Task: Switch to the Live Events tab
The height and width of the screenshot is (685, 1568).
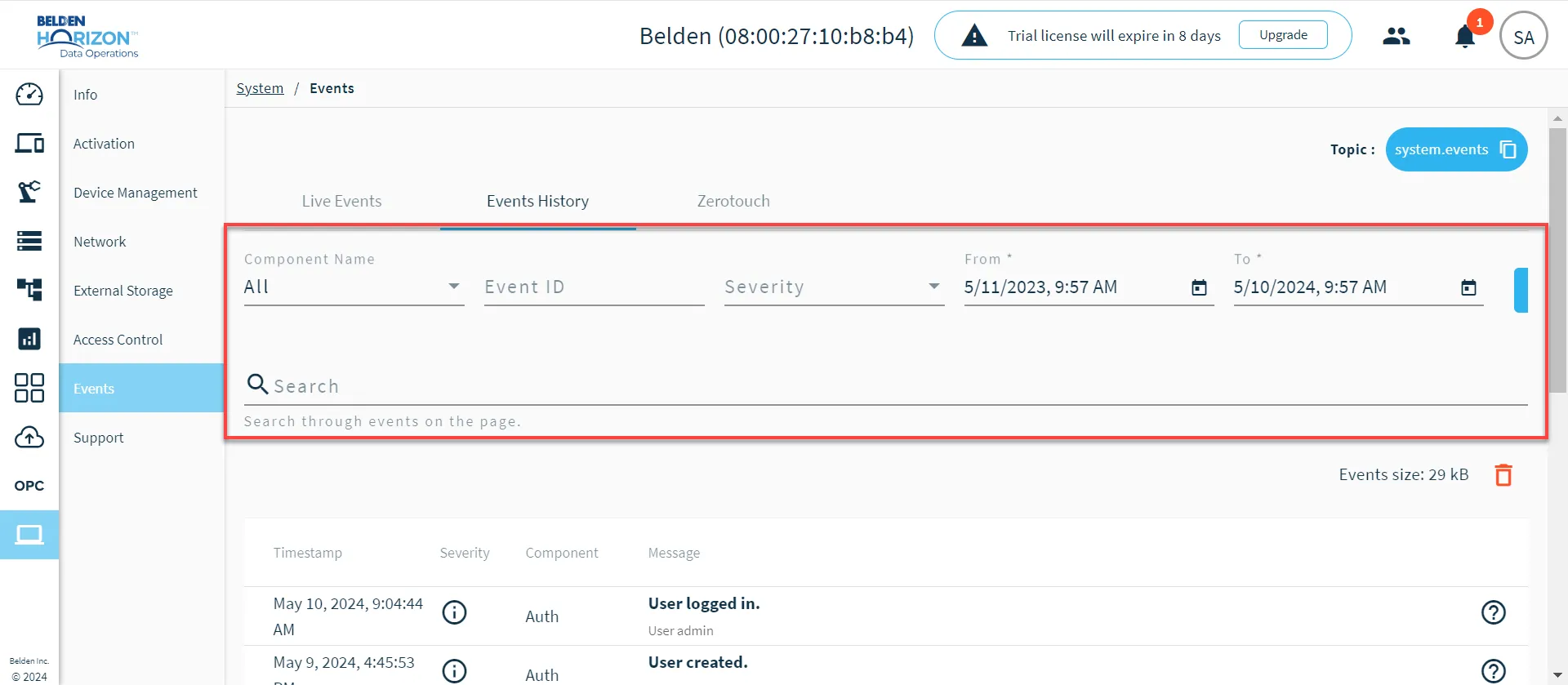Action: tap(341, 201)
